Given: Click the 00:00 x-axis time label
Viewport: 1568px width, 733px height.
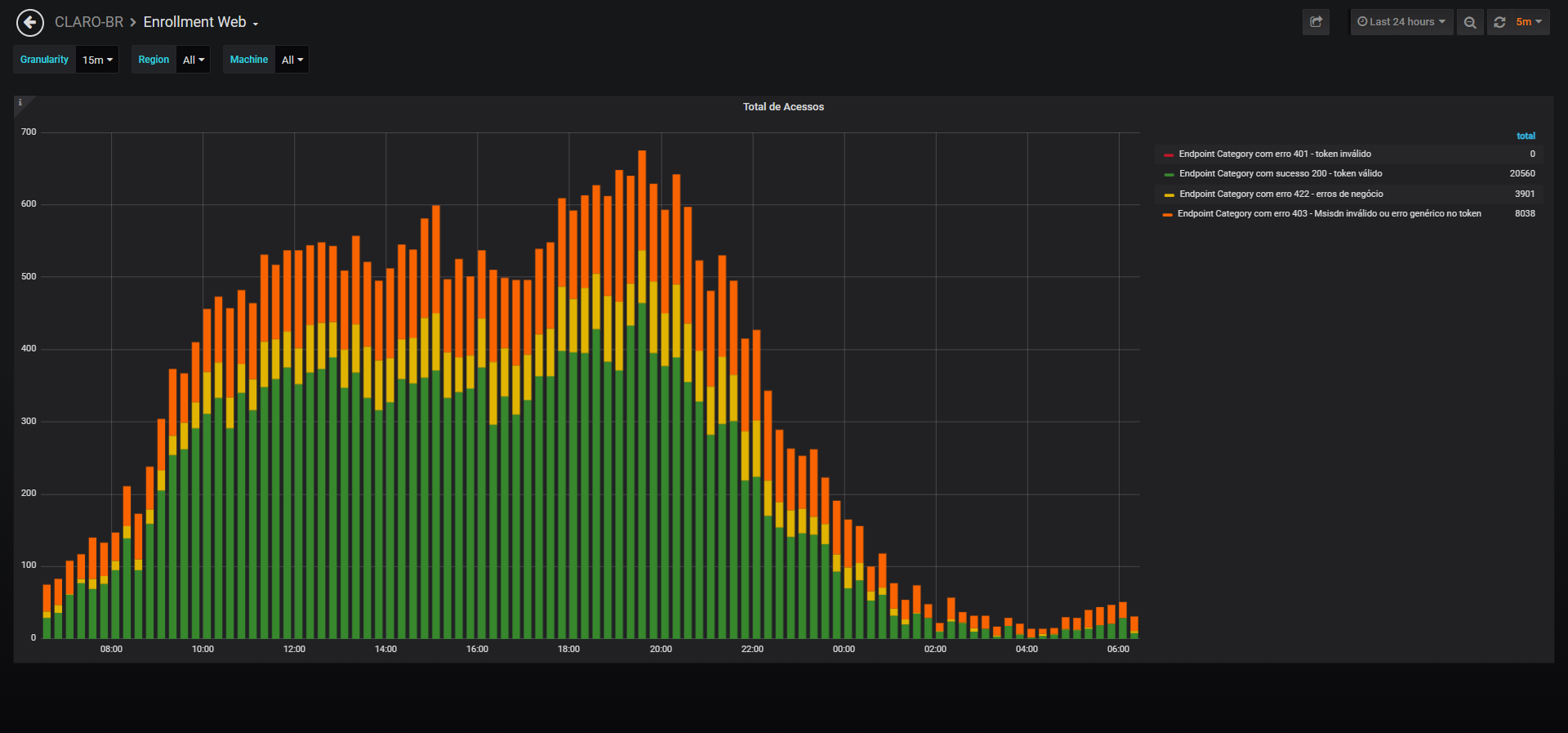Looking at the screenshot, I should point(844,649).
